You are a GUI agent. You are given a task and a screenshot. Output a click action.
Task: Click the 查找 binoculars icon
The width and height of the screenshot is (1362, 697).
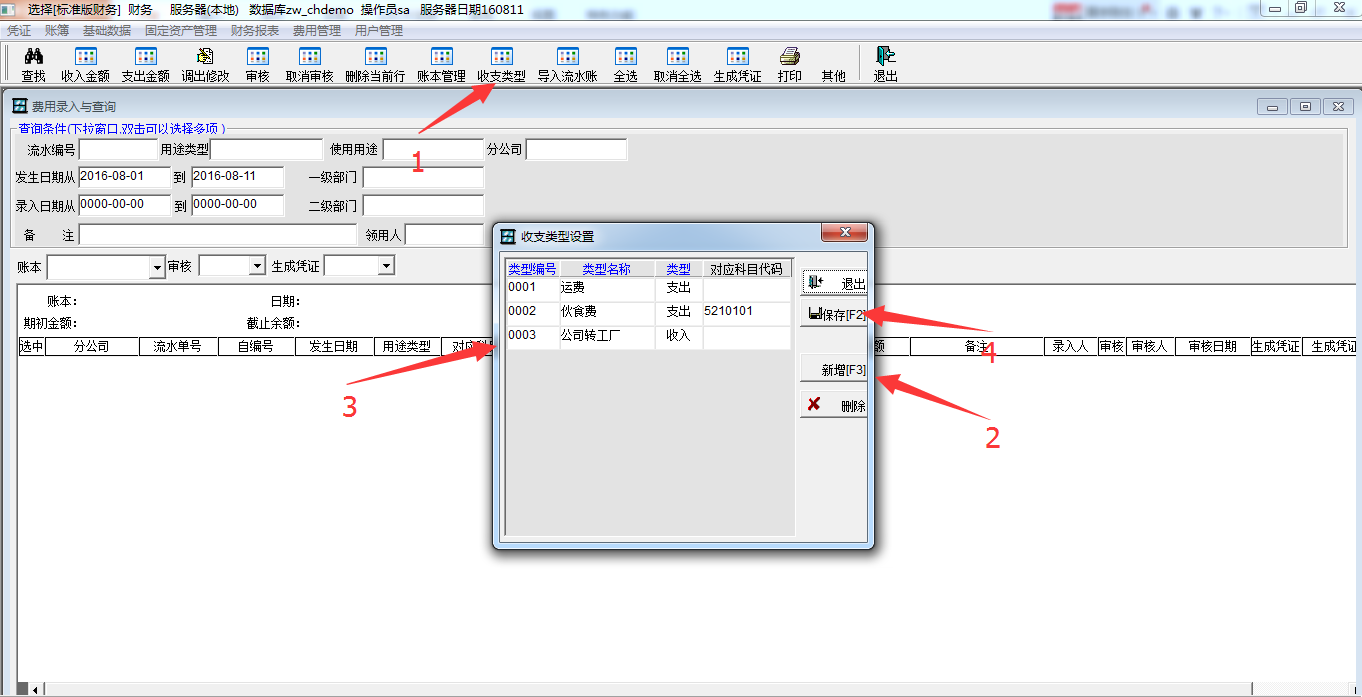point(34,57)
